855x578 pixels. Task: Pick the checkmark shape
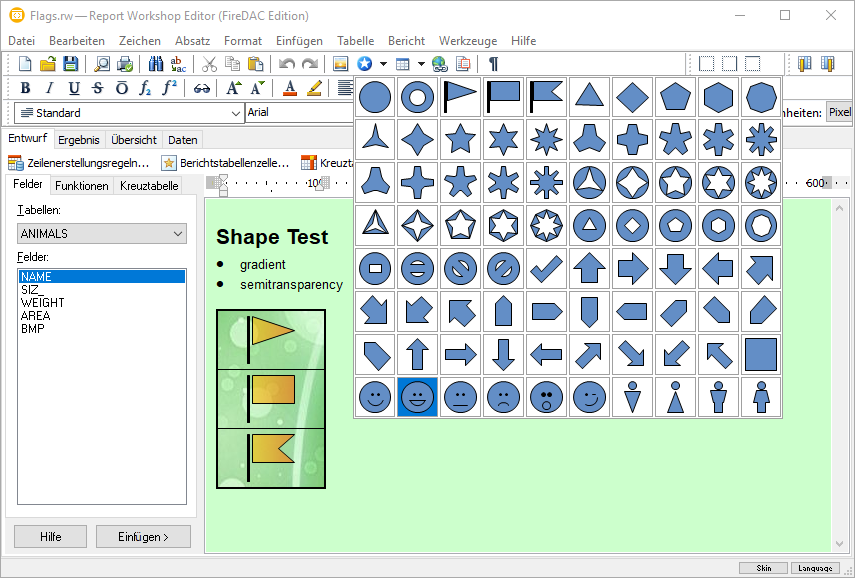tap(546, 269)
